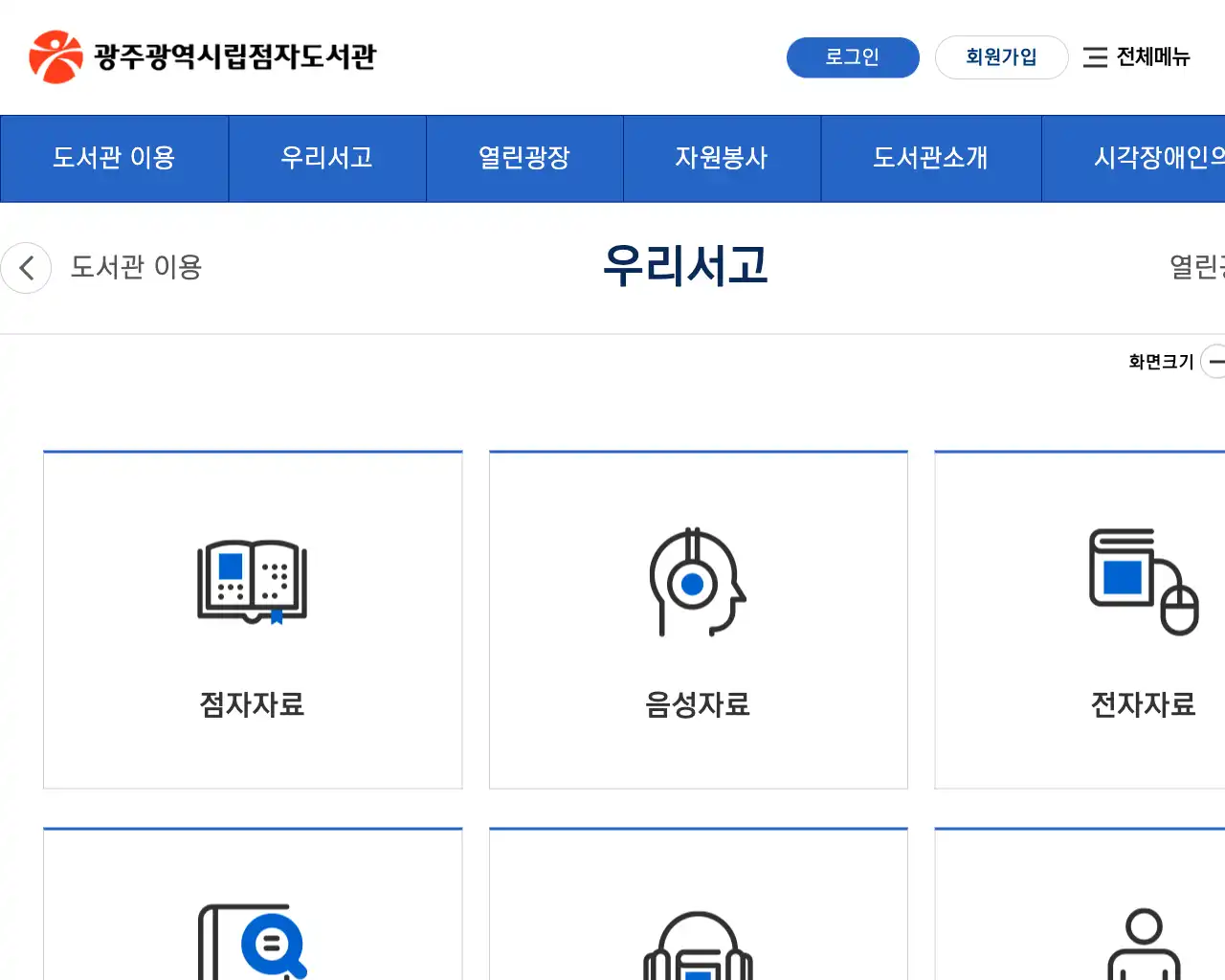Select 도서관 이용 in the top navigation

(x=114, y=158)
